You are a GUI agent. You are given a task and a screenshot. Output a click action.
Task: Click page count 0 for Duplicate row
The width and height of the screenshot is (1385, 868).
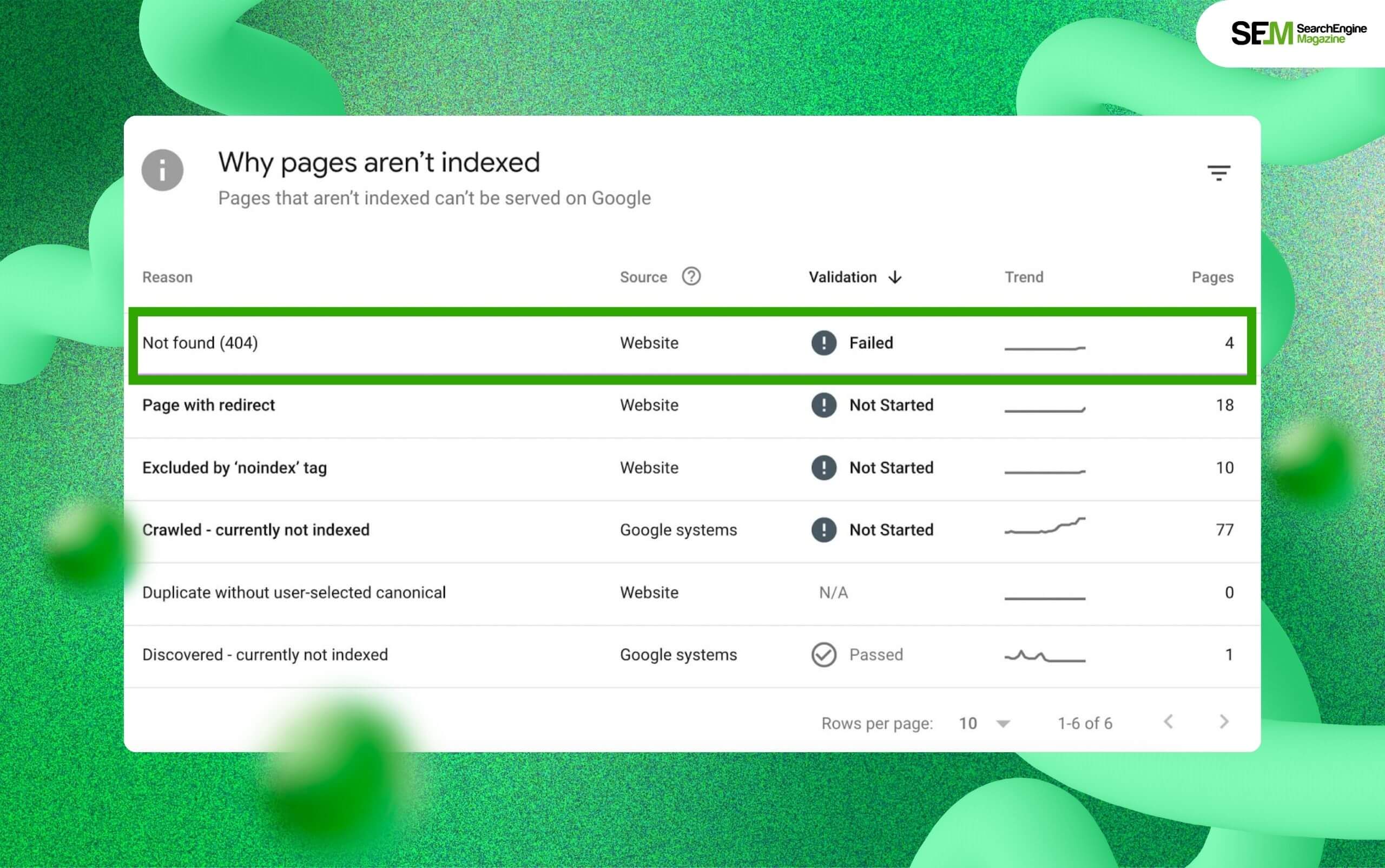click(x=1229, y=592)
